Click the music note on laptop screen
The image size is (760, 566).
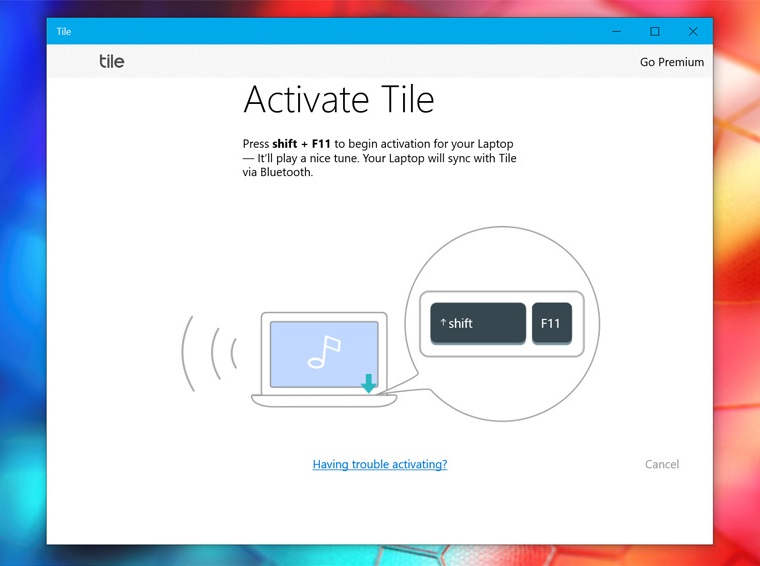[324, 352]
